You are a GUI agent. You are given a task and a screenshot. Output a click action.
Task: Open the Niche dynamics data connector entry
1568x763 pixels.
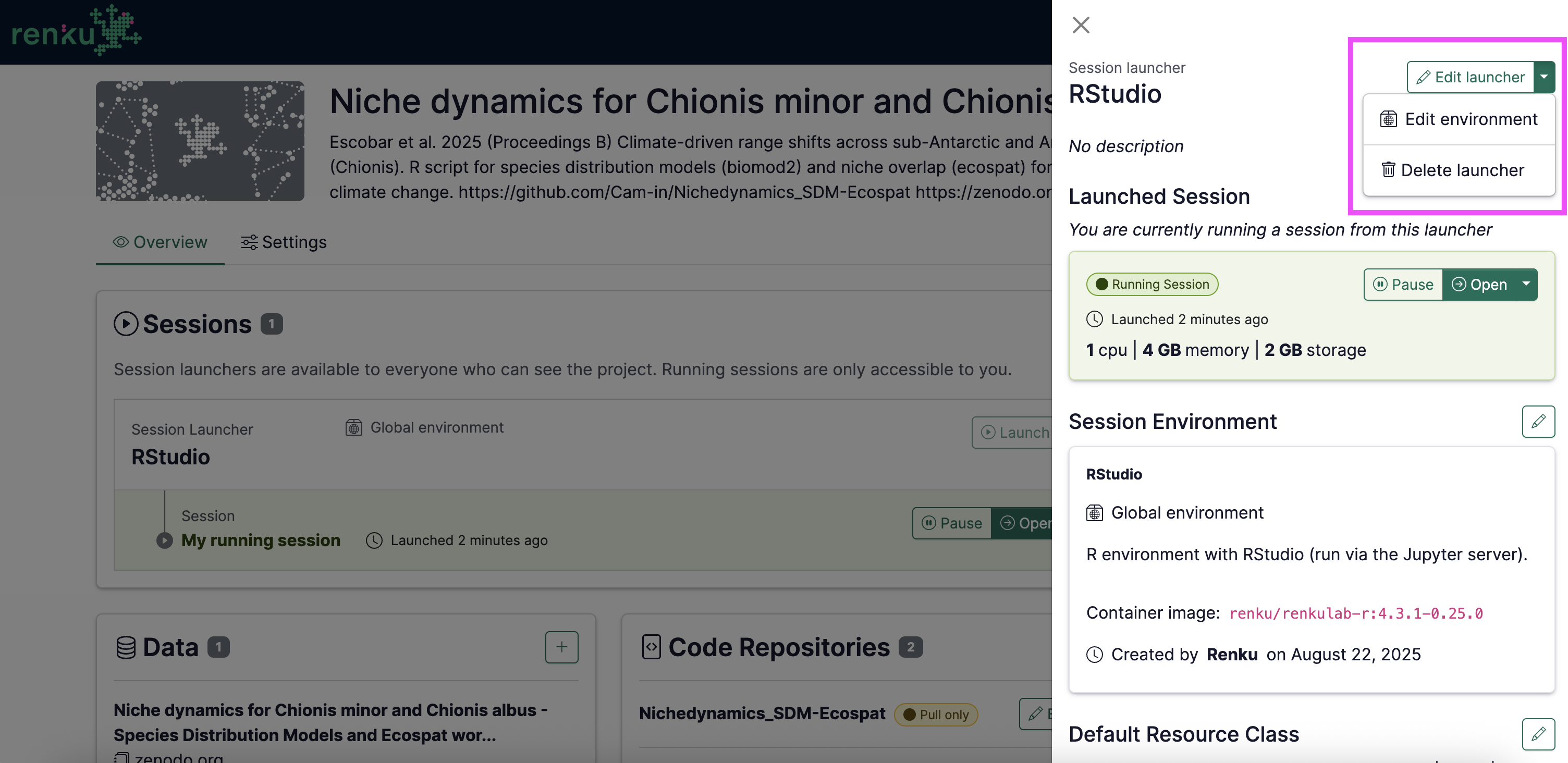click(330, 722)
